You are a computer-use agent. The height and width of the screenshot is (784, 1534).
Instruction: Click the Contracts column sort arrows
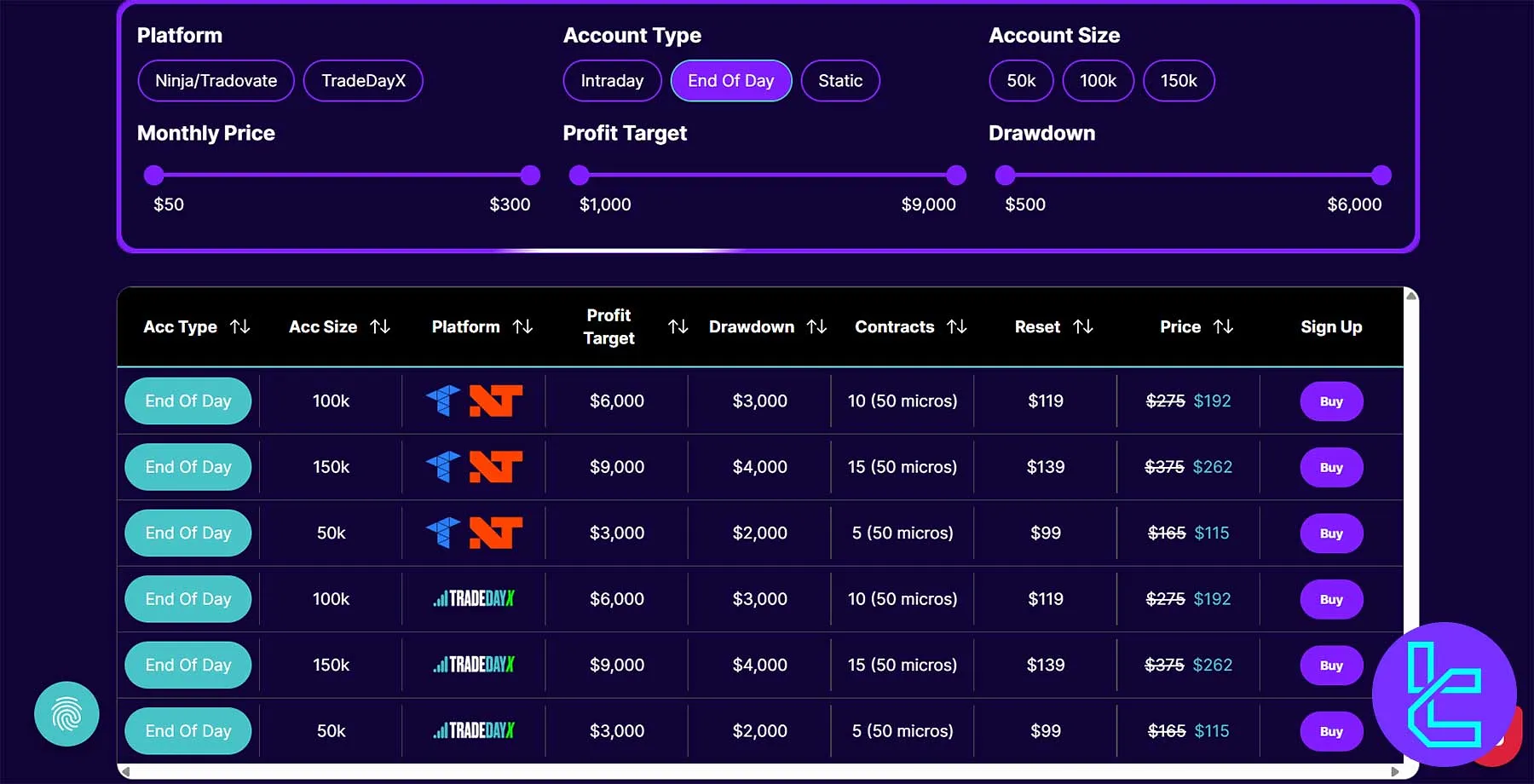click(x=958, y=326)
